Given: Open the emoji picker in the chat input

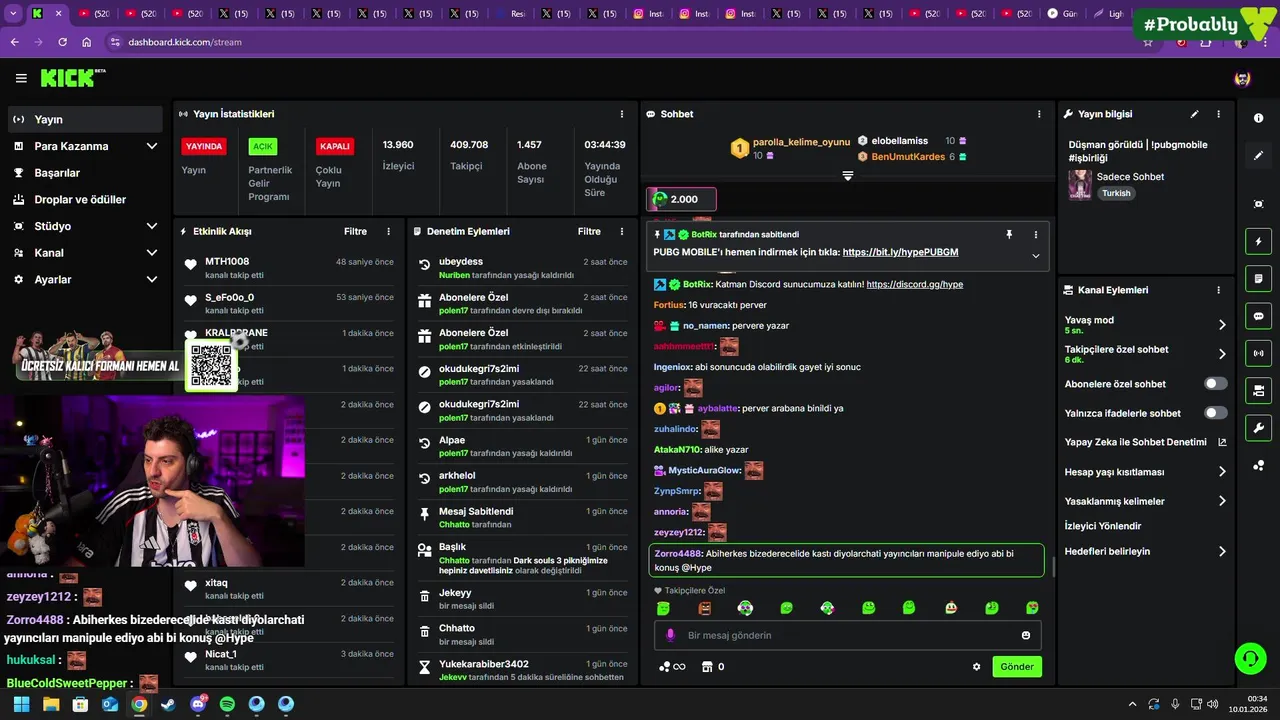Looking at the screenshot, I should 1026,635.
